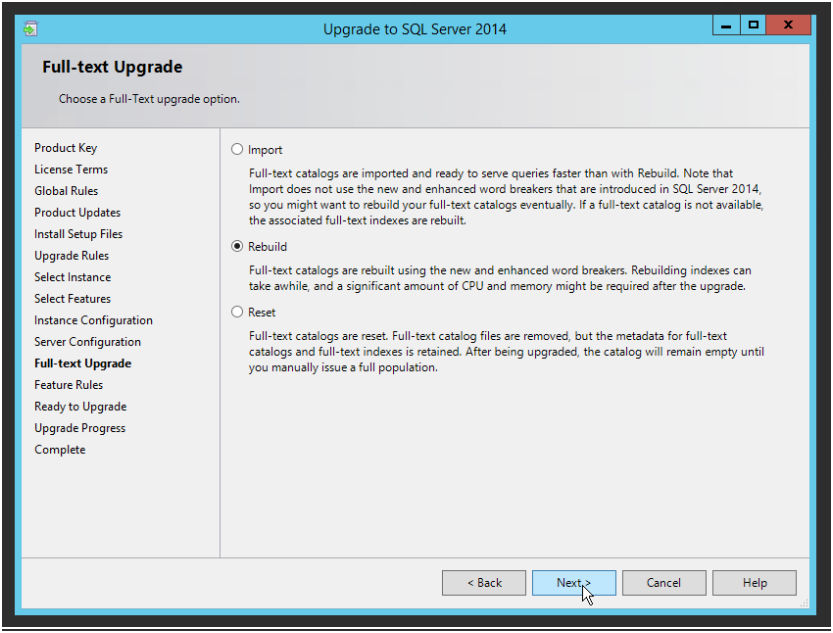This screenshot has height=633, width=833.
Task: Click the License Terms step
Action: click(x=71, y=169)
